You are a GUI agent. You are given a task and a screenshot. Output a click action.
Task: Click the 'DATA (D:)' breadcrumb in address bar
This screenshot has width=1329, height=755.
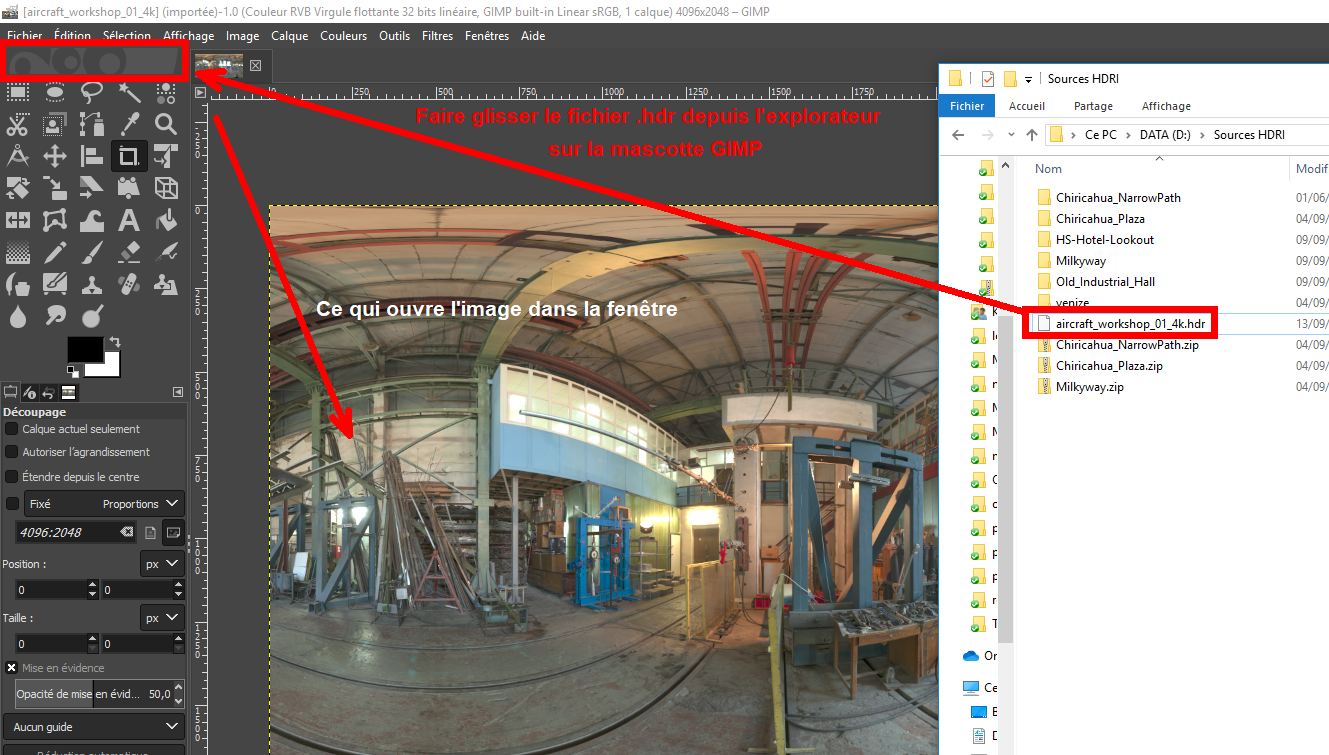tap(1164, 135)
